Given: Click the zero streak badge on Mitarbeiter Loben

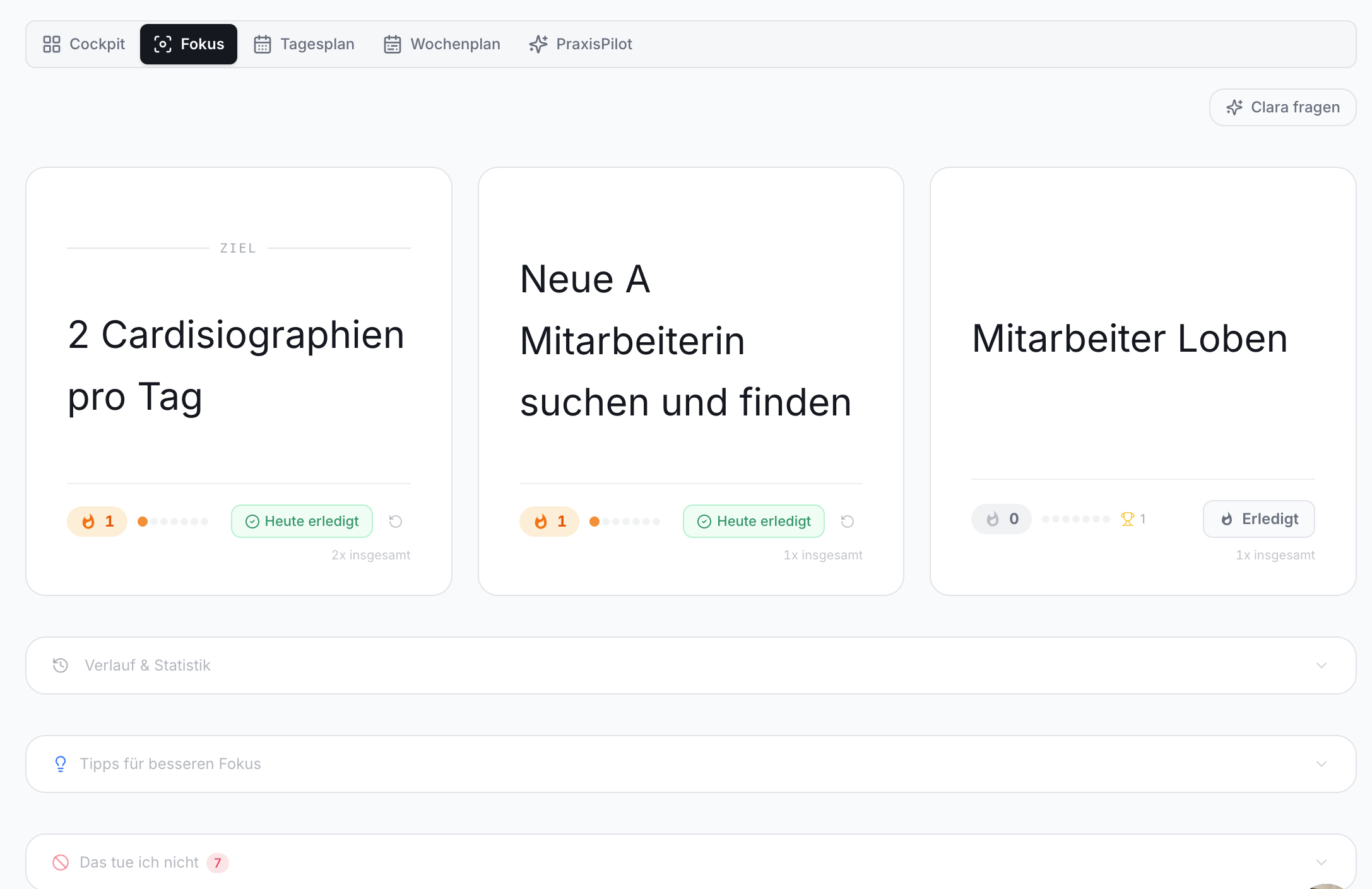Looking at the screenshot, I should 1001,519.
